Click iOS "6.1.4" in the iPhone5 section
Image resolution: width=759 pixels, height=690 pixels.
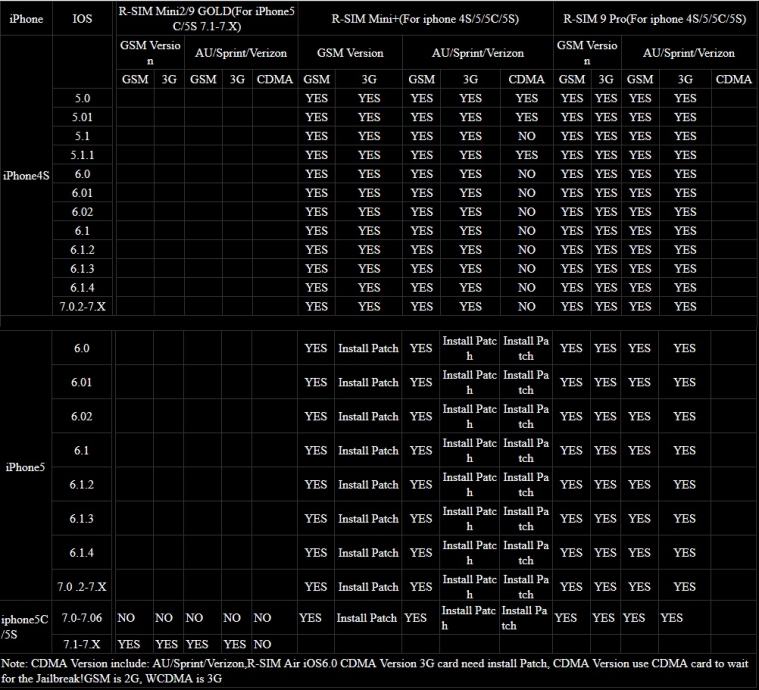pyautogui.click(x=81, y=552)
